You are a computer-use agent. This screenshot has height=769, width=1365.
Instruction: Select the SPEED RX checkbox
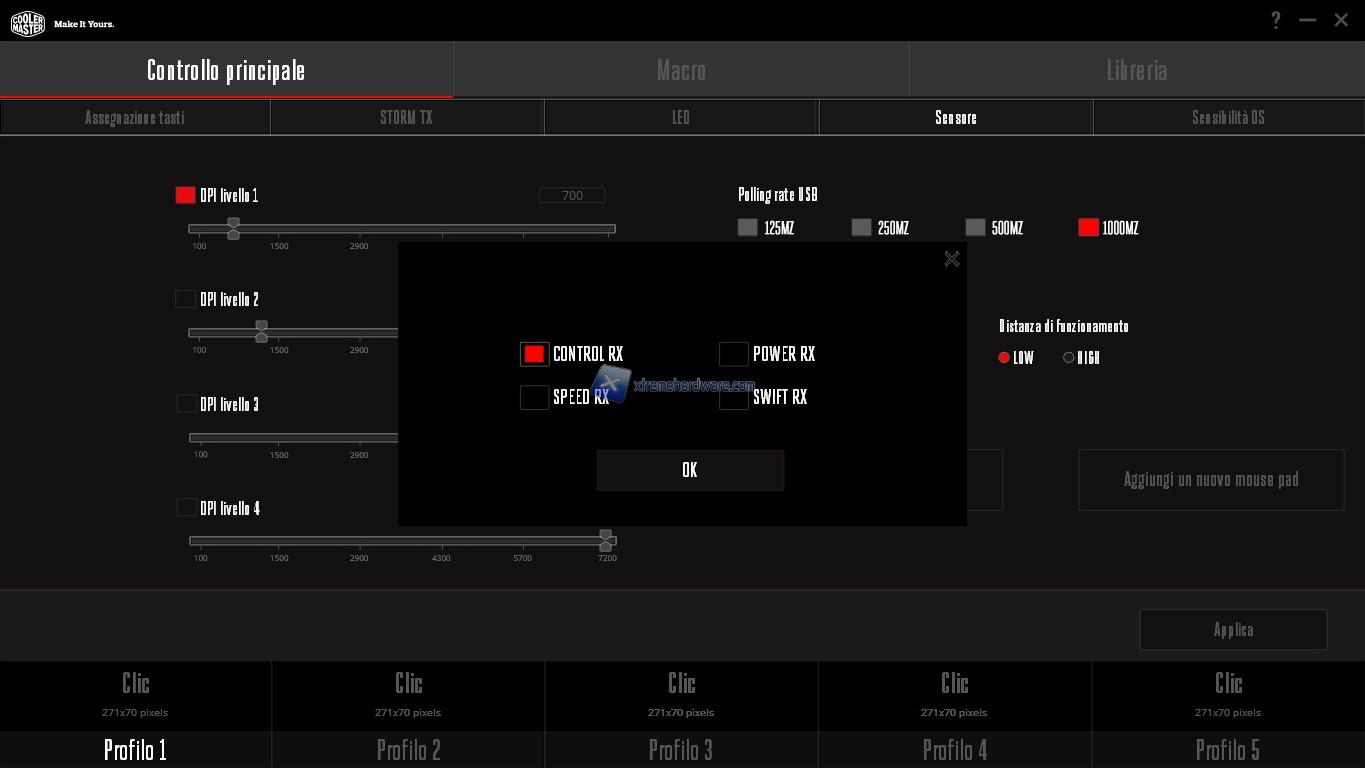click(x=534, y=397)
